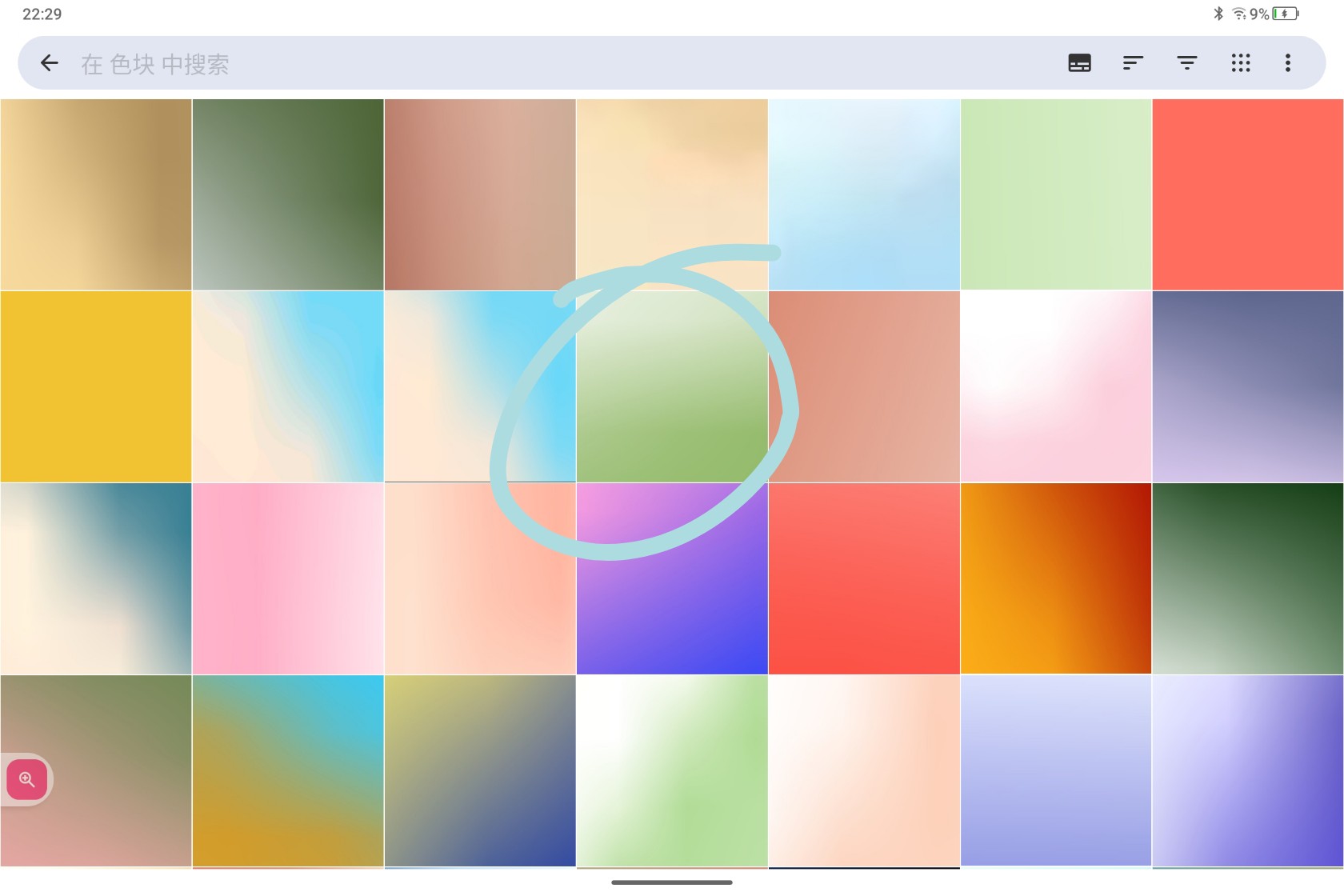This screenshot has width=1344, height=896.
Task: Go back with the left arrow
Action: pyautogui.click(x=50, y=63)
